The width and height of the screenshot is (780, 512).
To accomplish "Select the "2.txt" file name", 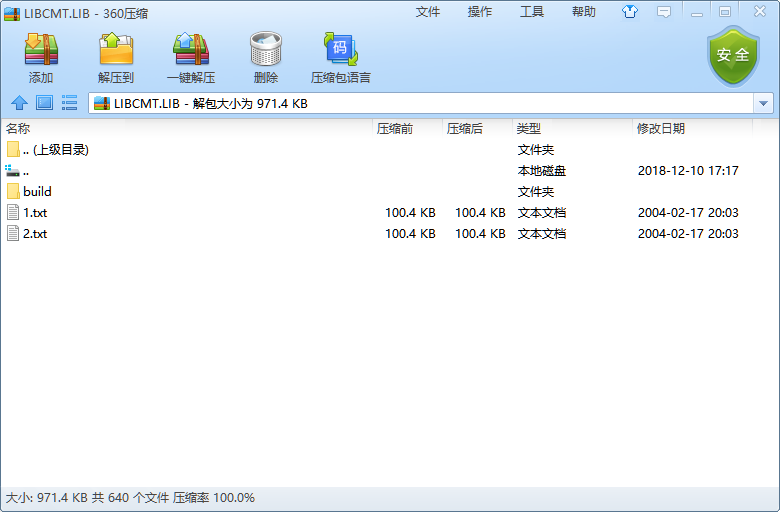I will tap(35, 234).
